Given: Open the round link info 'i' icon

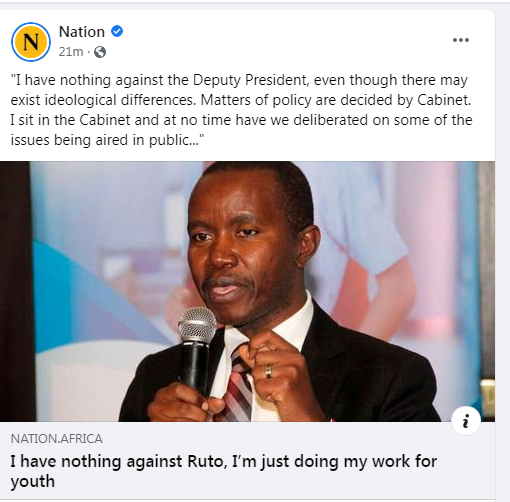Looking at the screenshot, I should 466,420.
